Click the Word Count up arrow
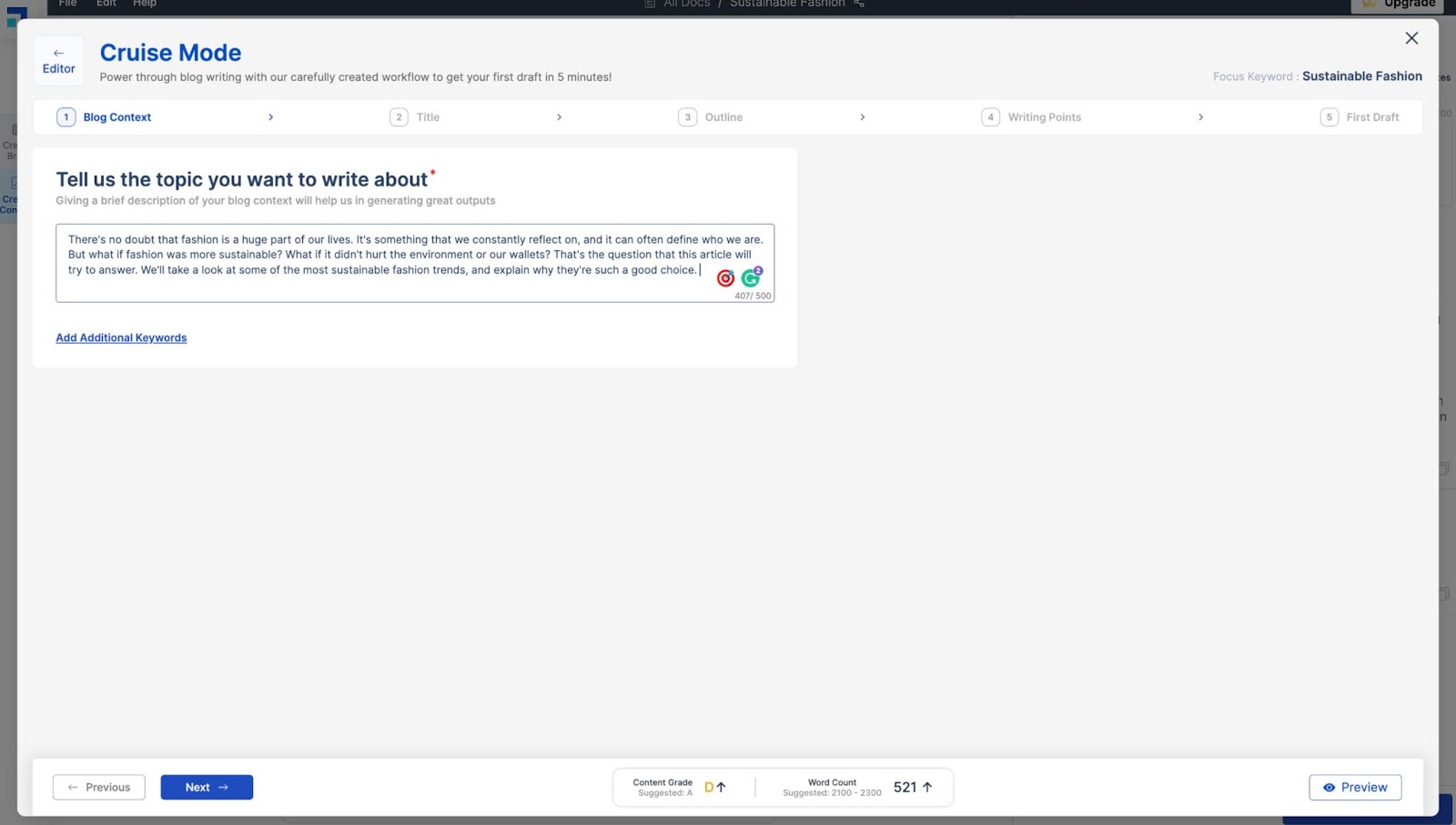Screen dimensions: 1456x825 coord(927,788)
